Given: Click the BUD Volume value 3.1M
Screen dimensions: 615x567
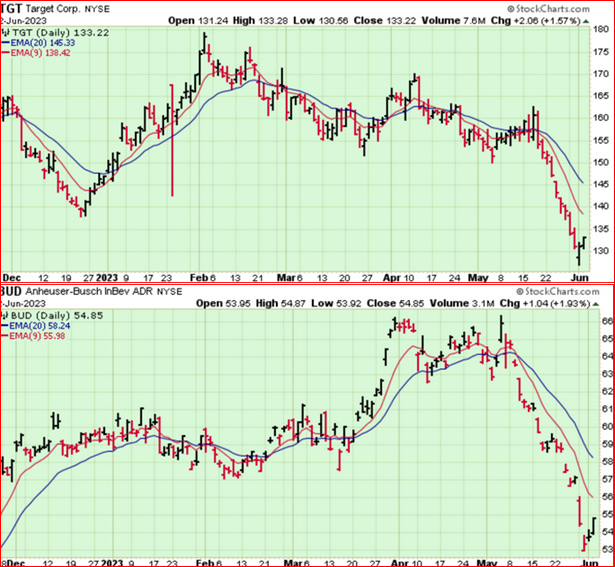Looking at the screenshot, I should pyautogui.click(x=483, y=303).
